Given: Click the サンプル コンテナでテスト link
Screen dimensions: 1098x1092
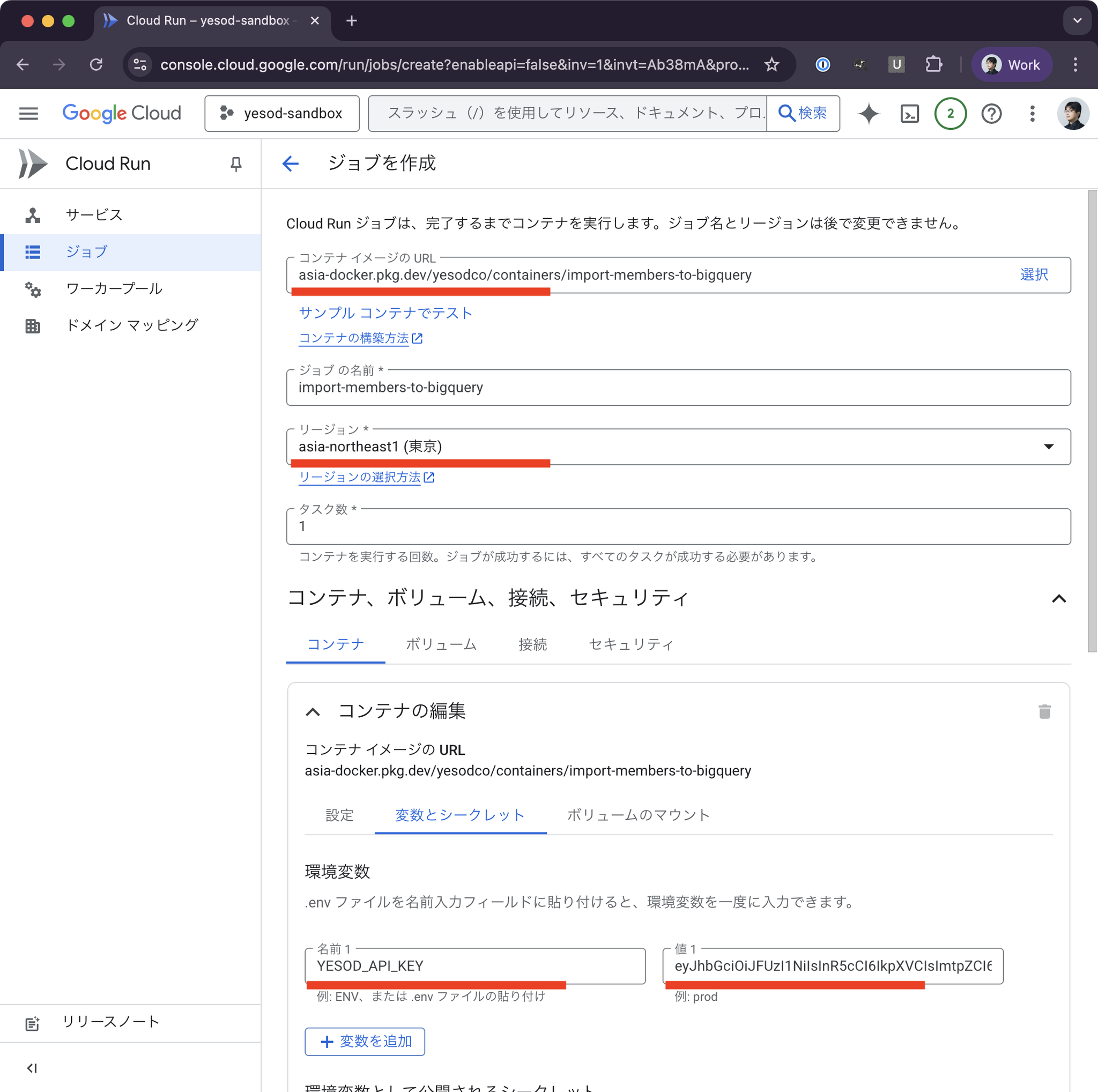Looking at the screenshot, I should point(385,313).
